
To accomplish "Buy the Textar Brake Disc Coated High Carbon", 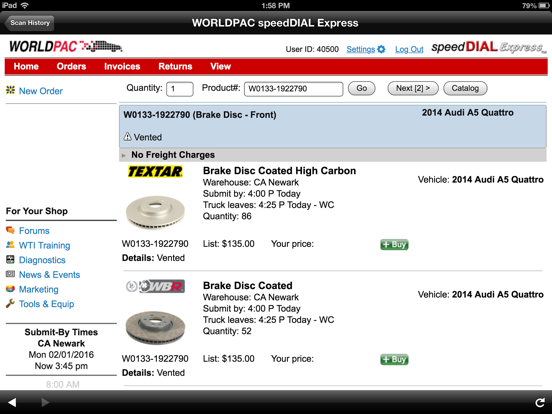I will point(394,244).
